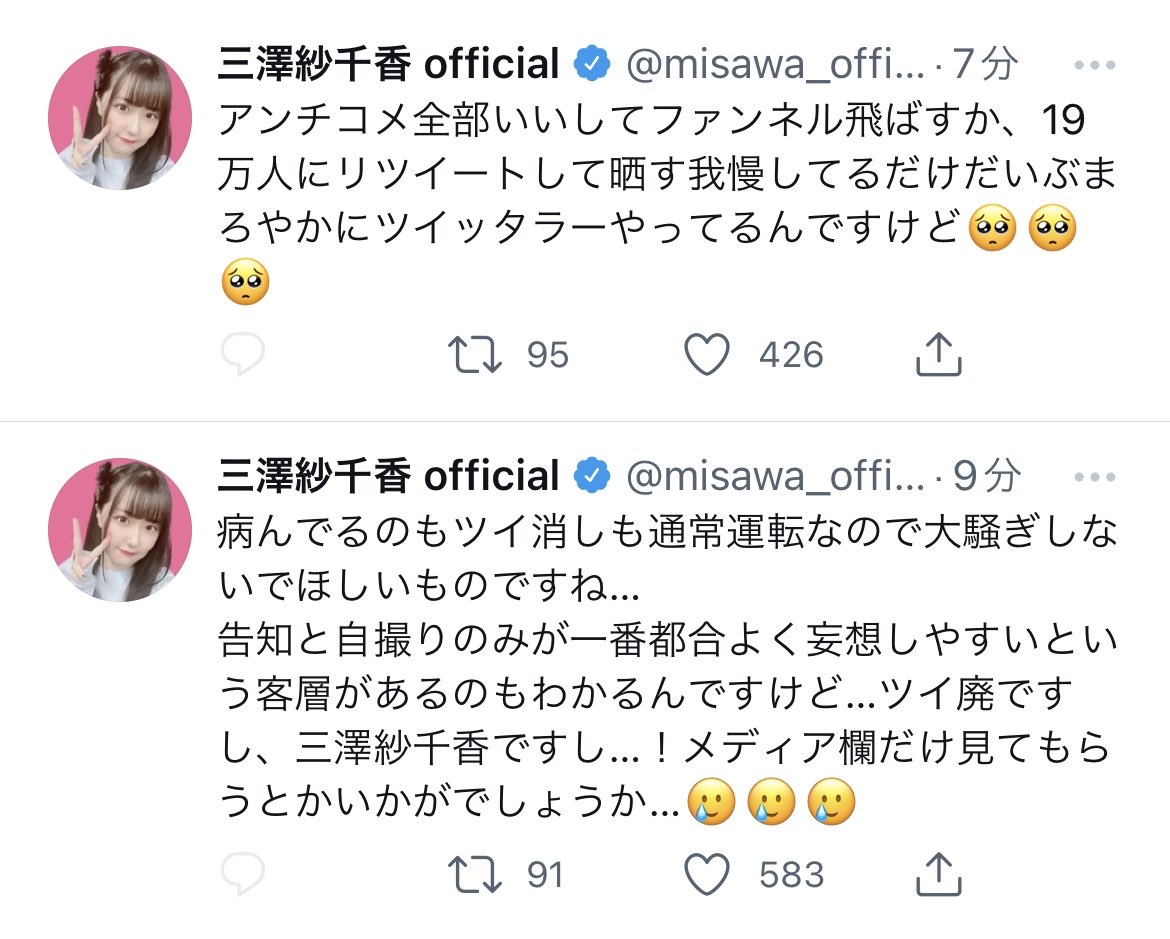The image size is (1170, 939).
Task: Like the tweet with 583 likes
Action: coord(708,875)
